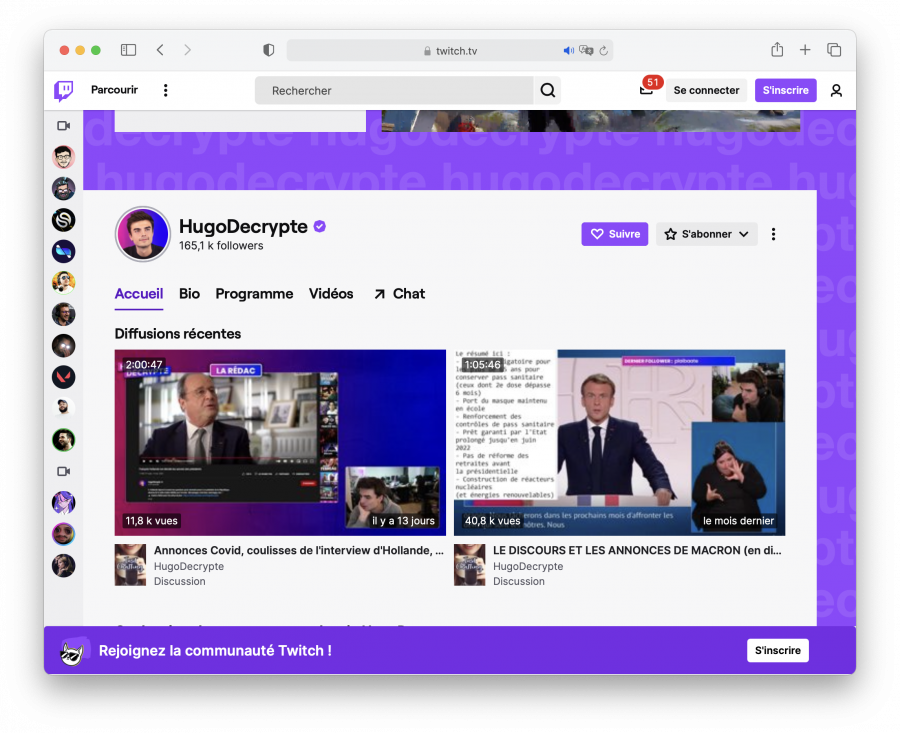Click Se connecter button
The image size is (900, 733).
tap(706, 90)
